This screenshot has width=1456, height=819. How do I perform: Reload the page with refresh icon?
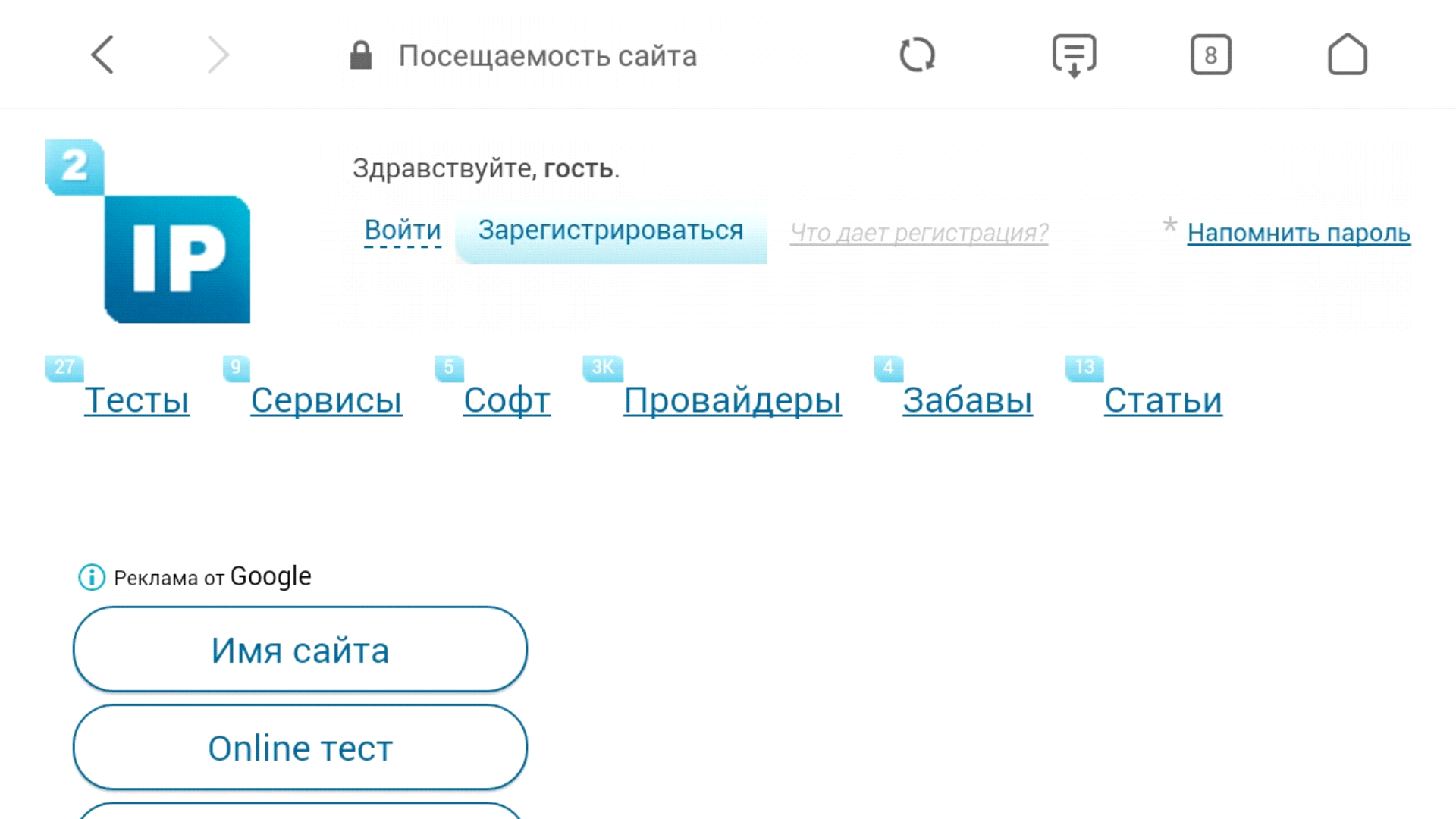tap(917, 55)
